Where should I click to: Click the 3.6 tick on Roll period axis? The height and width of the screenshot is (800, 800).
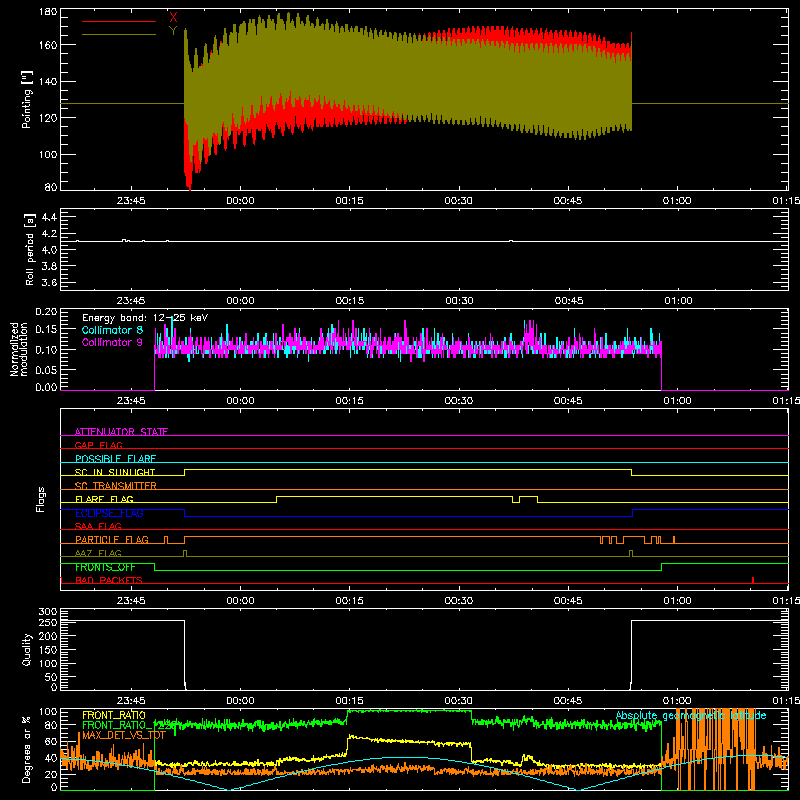[49, 282]
